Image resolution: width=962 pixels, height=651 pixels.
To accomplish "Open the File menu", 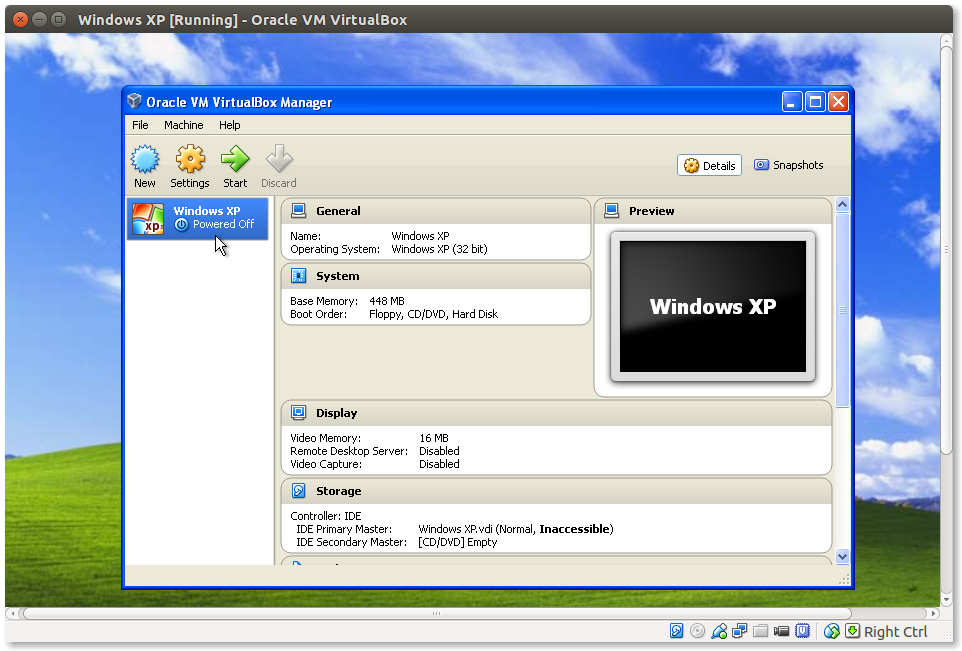I will coord(140,125).
